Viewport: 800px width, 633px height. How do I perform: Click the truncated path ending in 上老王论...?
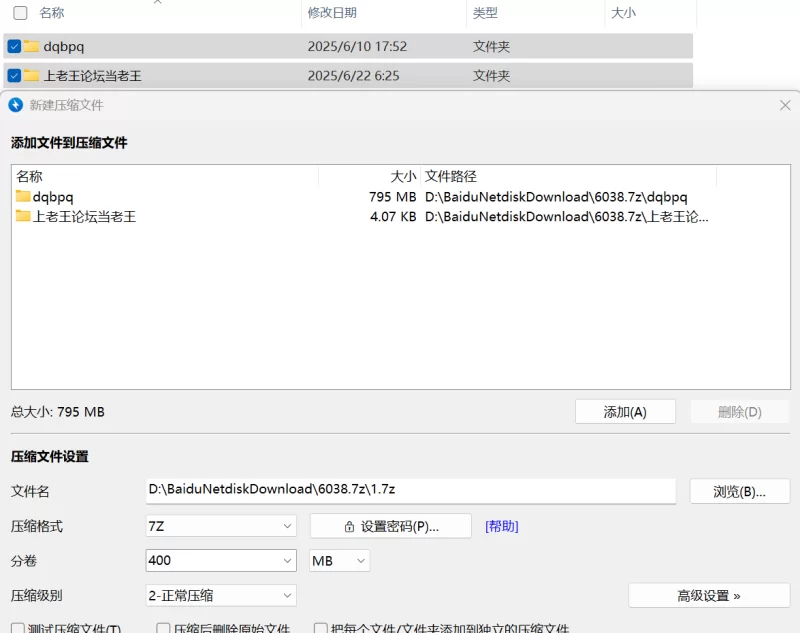tap(567, 216)
